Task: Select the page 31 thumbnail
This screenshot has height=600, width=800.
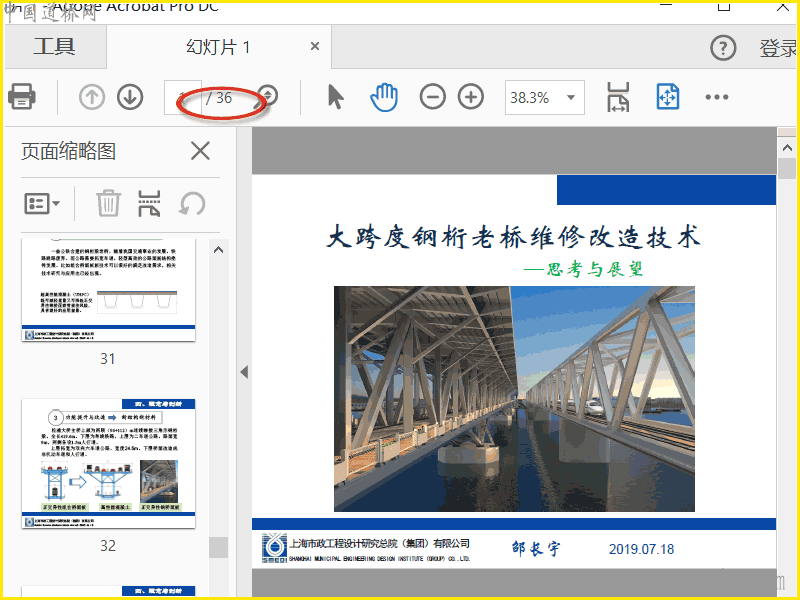Action: click(x=108, y=290)
